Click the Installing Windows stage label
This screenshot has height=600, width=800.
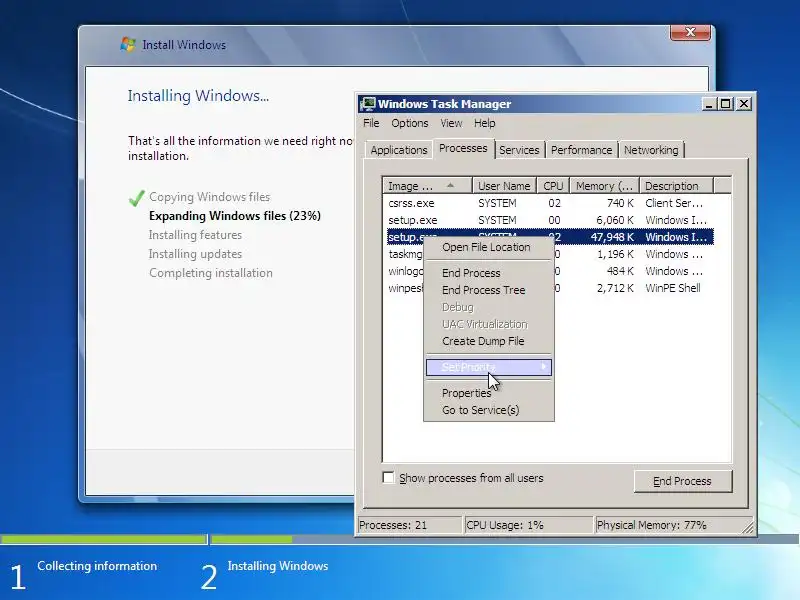point(278,566)
